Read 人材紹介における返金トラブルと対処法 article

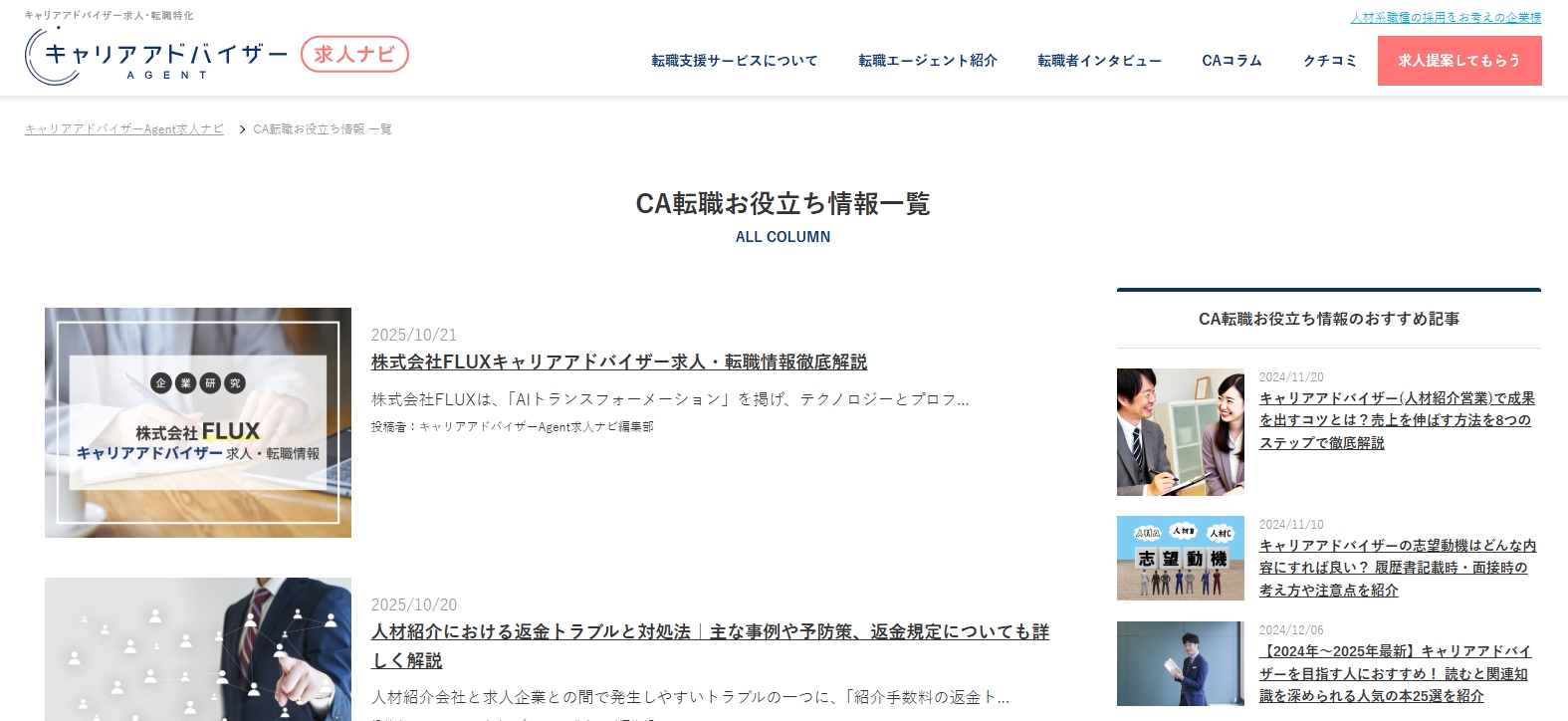point(709,632)
